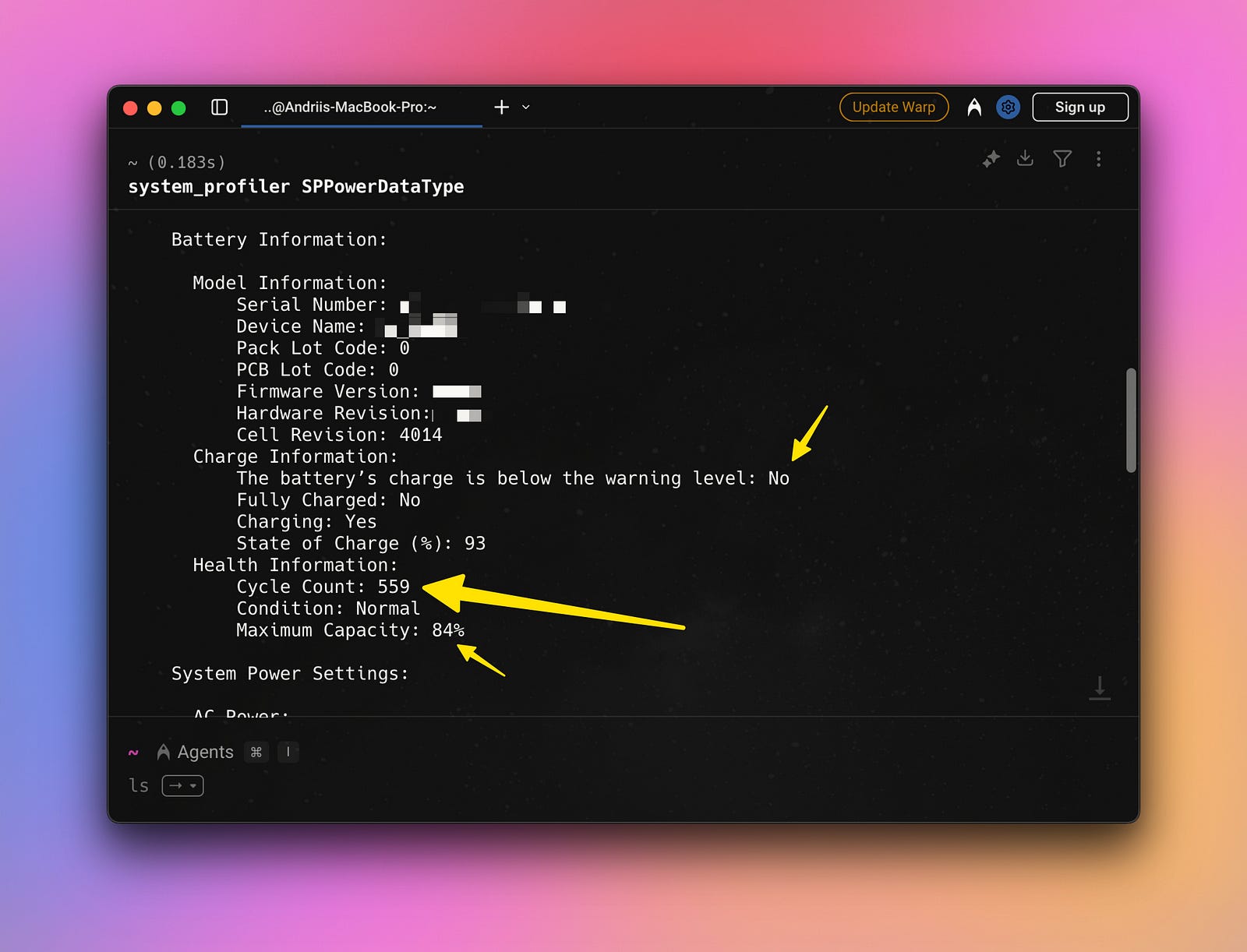Viewport: 1247px width, 952px height.
Task: Click the Battery Information: heading
Action: tap(279, 240)
